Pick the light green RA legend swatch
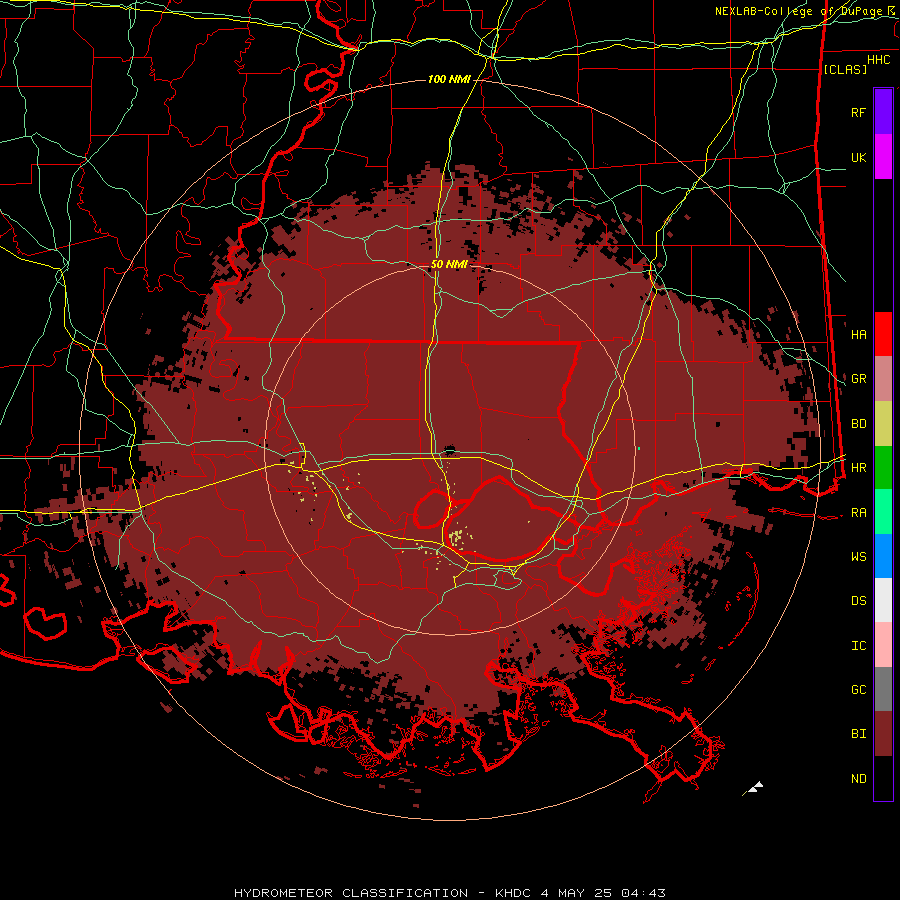The image size is (900, 900). (x=883, y=512)
